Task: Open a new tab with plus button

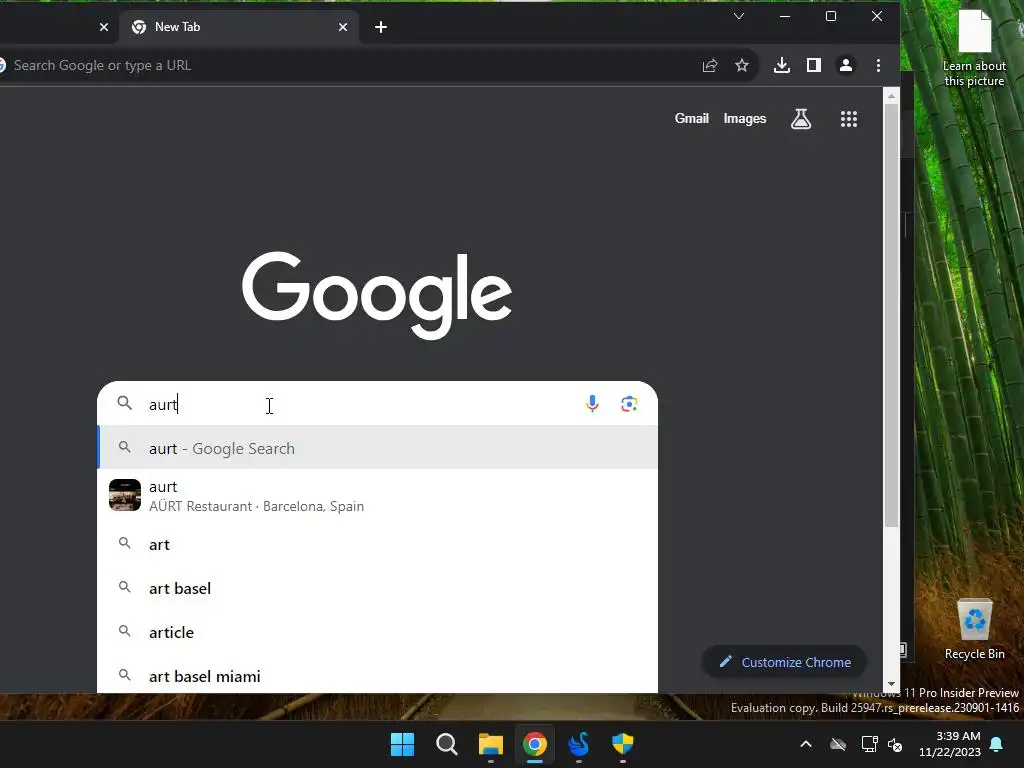Action: coord(381,27)
